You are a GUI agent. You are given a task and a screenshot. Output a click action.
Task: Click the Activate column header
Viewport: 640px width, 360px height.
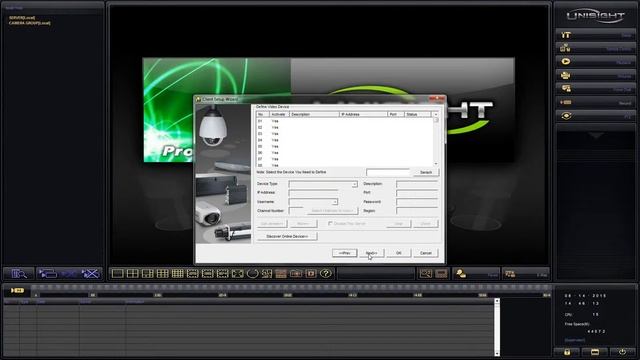tap(279, 114)
